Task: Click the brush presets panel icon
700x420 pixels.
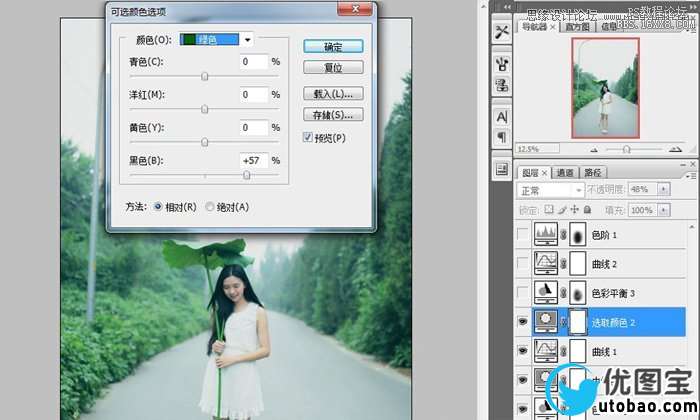Action: (x=501, y=63)
